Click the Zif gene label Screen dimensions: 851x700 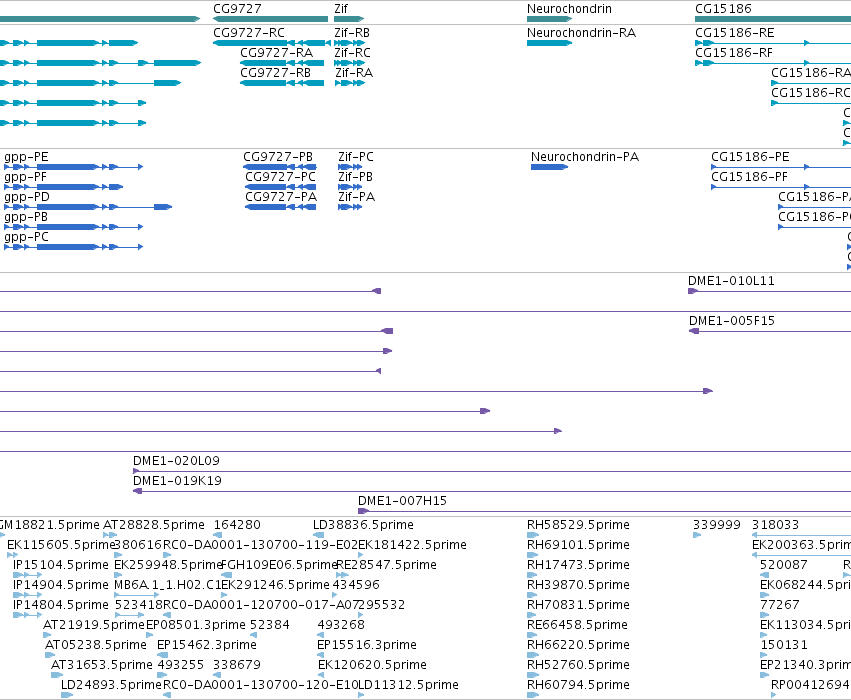(x=341, y=9)
